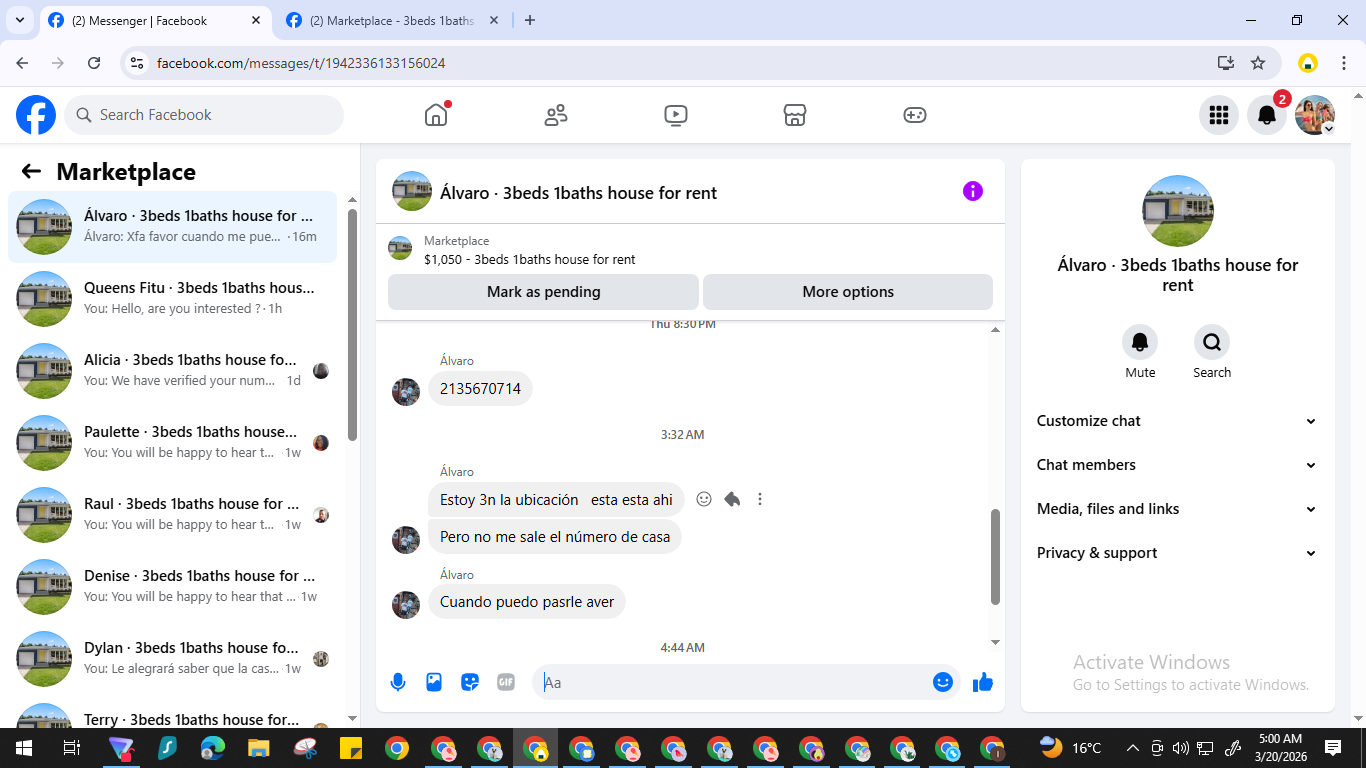Open the Dylan conversation
This screenshot has height=768, width=1366.
click(172, 659)
